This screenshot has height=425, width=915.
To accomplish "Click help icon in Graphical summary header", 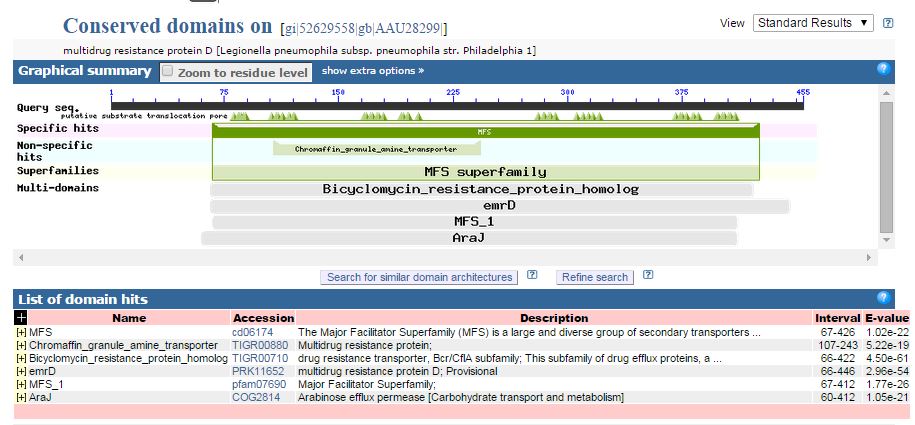I will tap(883, 69).
